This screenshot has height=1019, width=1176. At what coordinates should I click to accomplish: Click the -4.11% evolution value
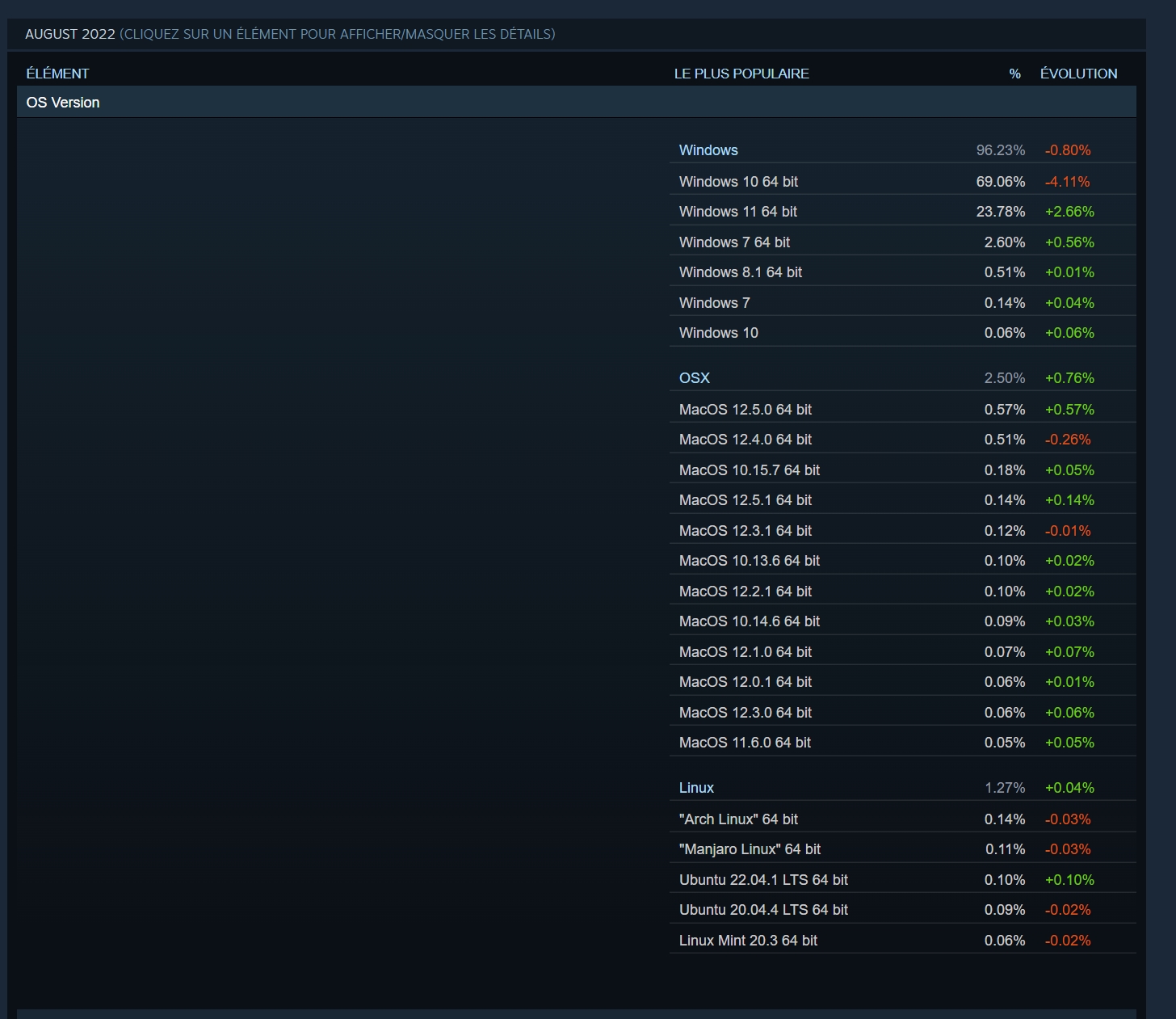click(1068, 182)
